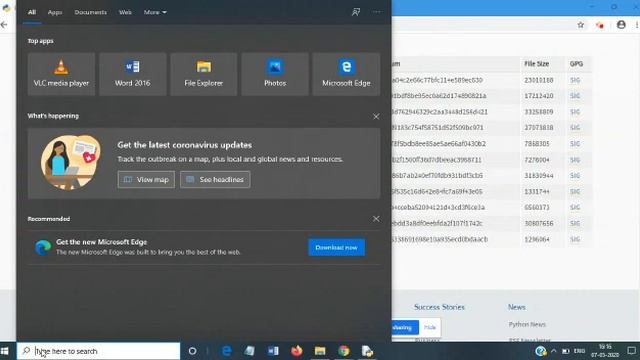Click the Hide button in sharing bar

pos(429,327)
